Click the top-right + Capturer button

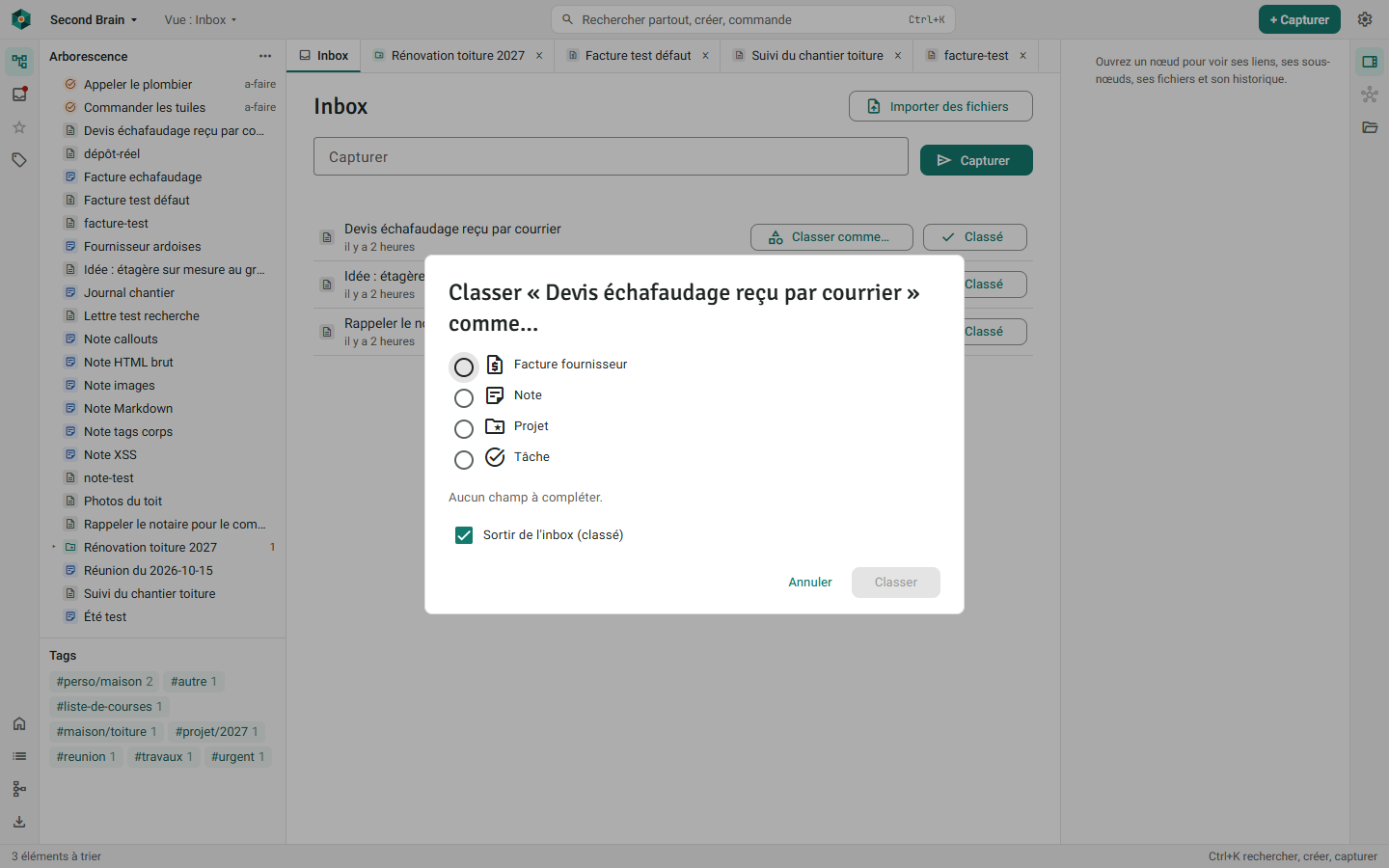pos(1299,19)
